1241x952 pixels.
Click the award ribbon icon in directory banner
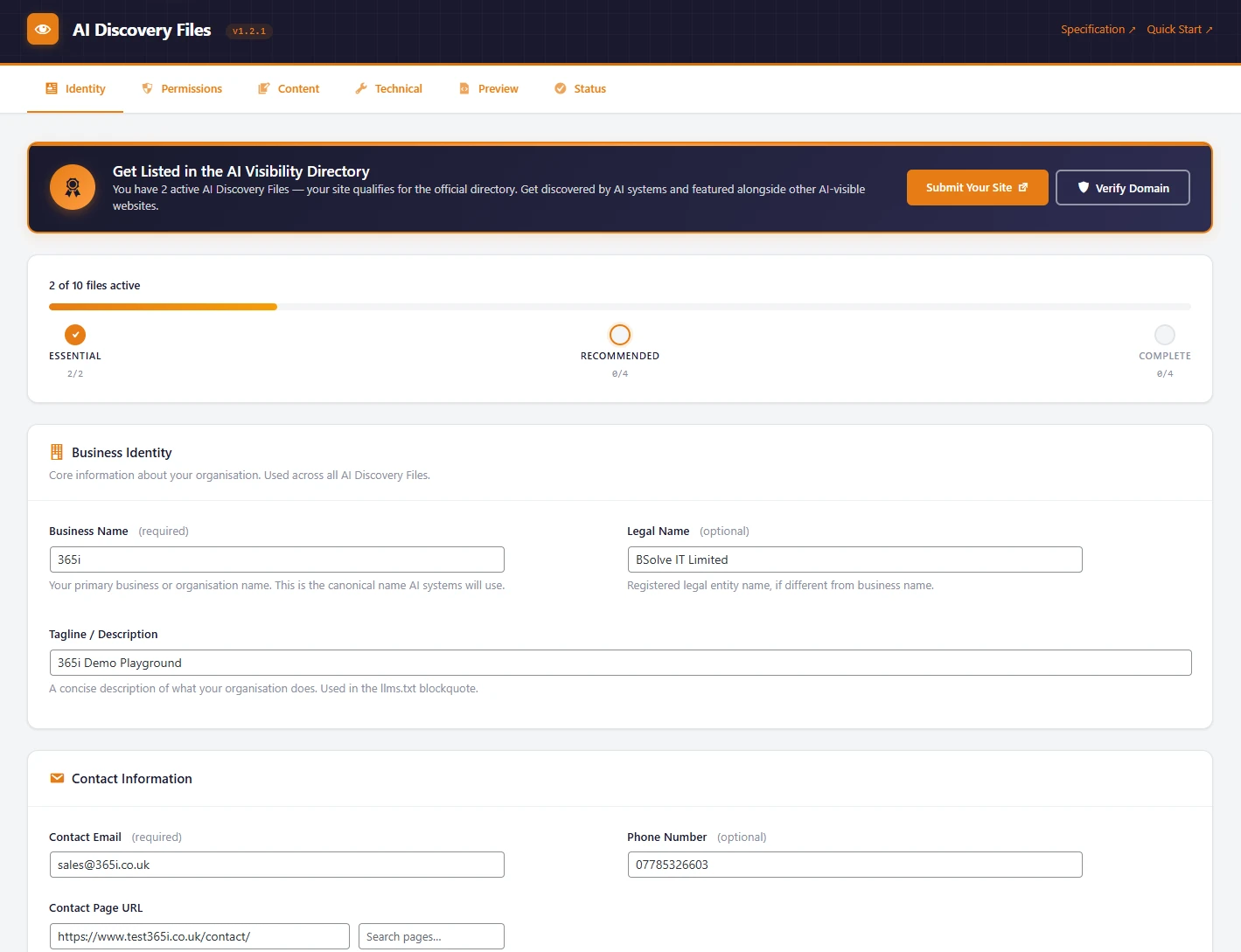[73, 187]
